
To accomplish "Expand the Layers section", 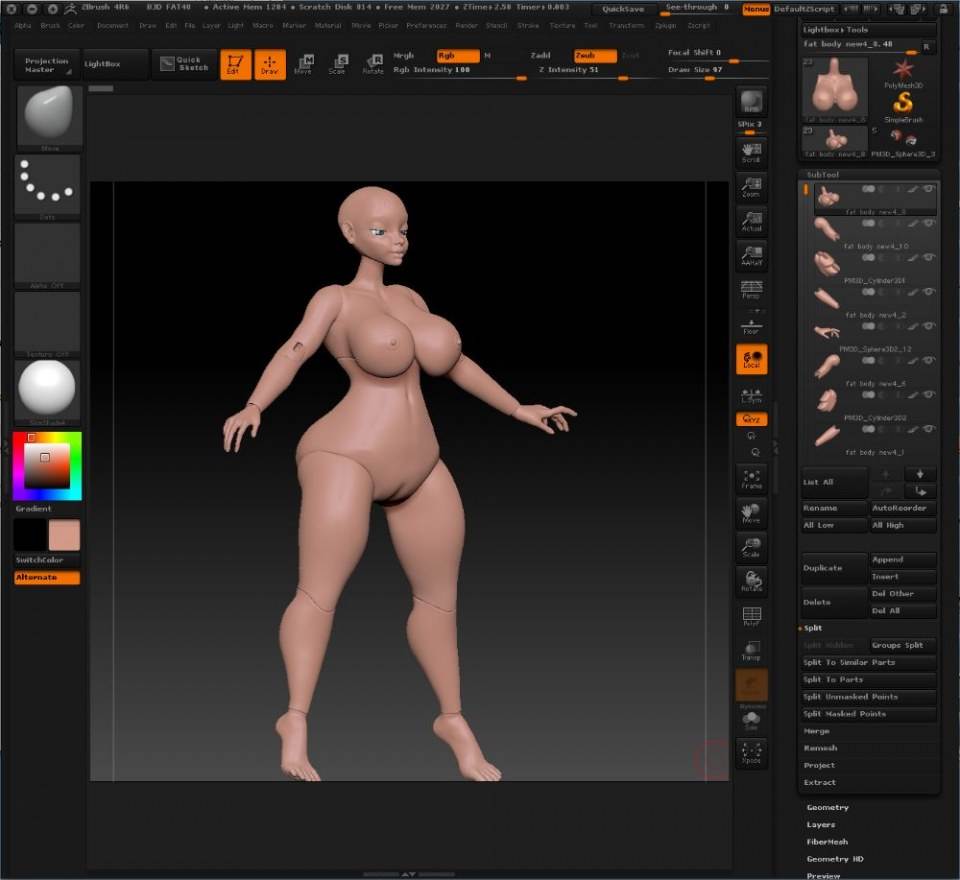I will click(820, 825).
